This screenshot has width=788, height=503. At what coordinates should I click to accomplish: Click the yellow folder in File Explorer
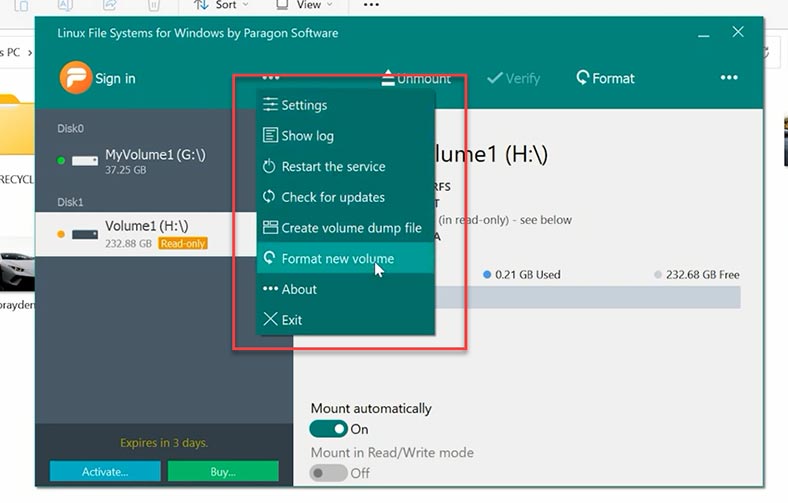tap(17, 125)
